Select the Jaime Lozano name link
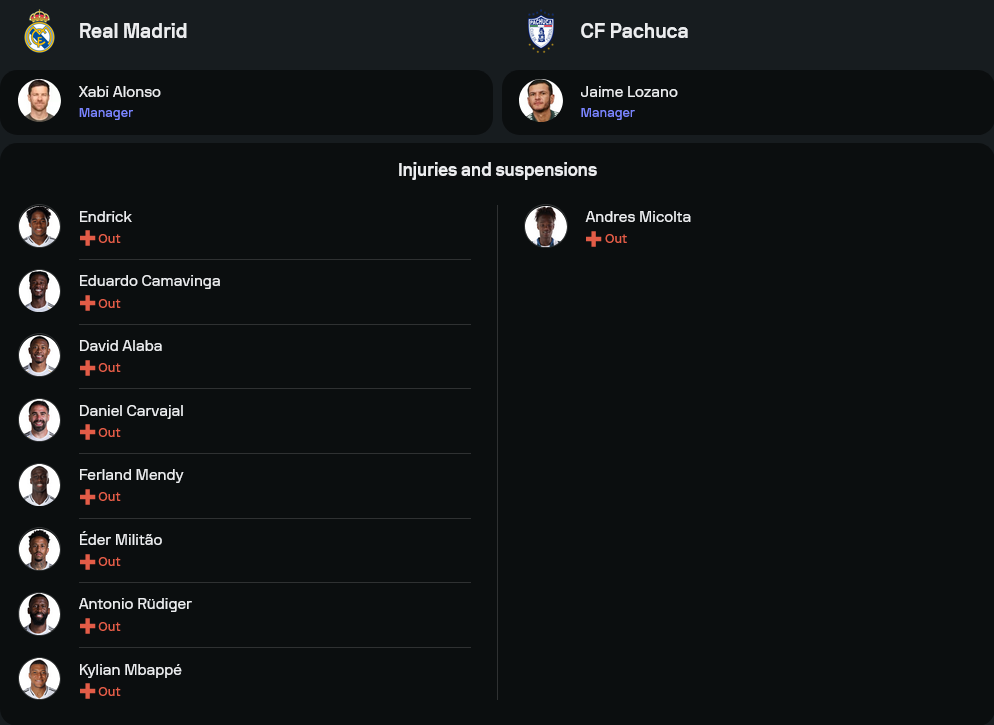994x725 pixels. tap(629, 92)
